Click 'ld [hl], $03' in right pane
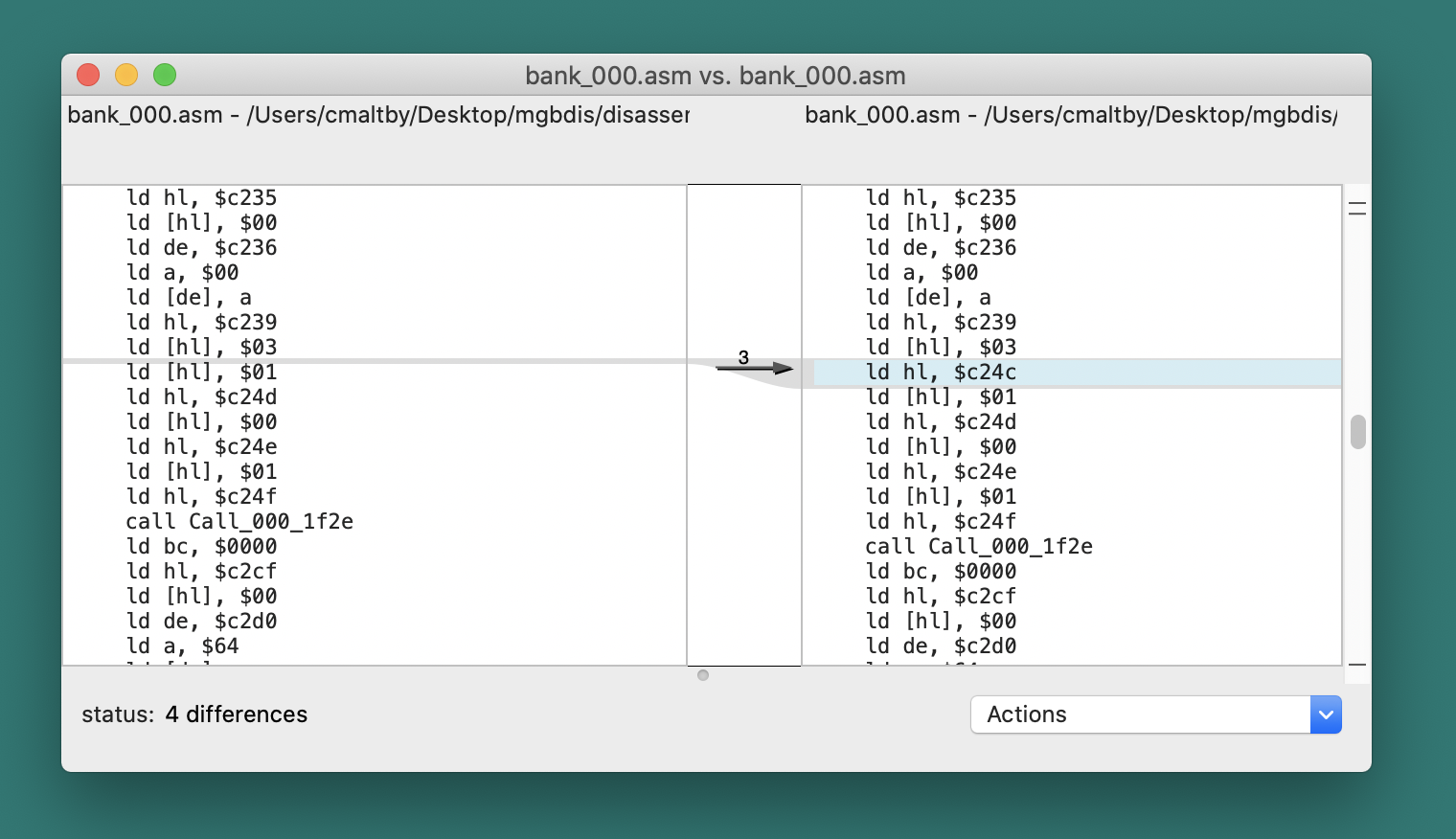1456x839 pixels. click(x=941, y=348)
